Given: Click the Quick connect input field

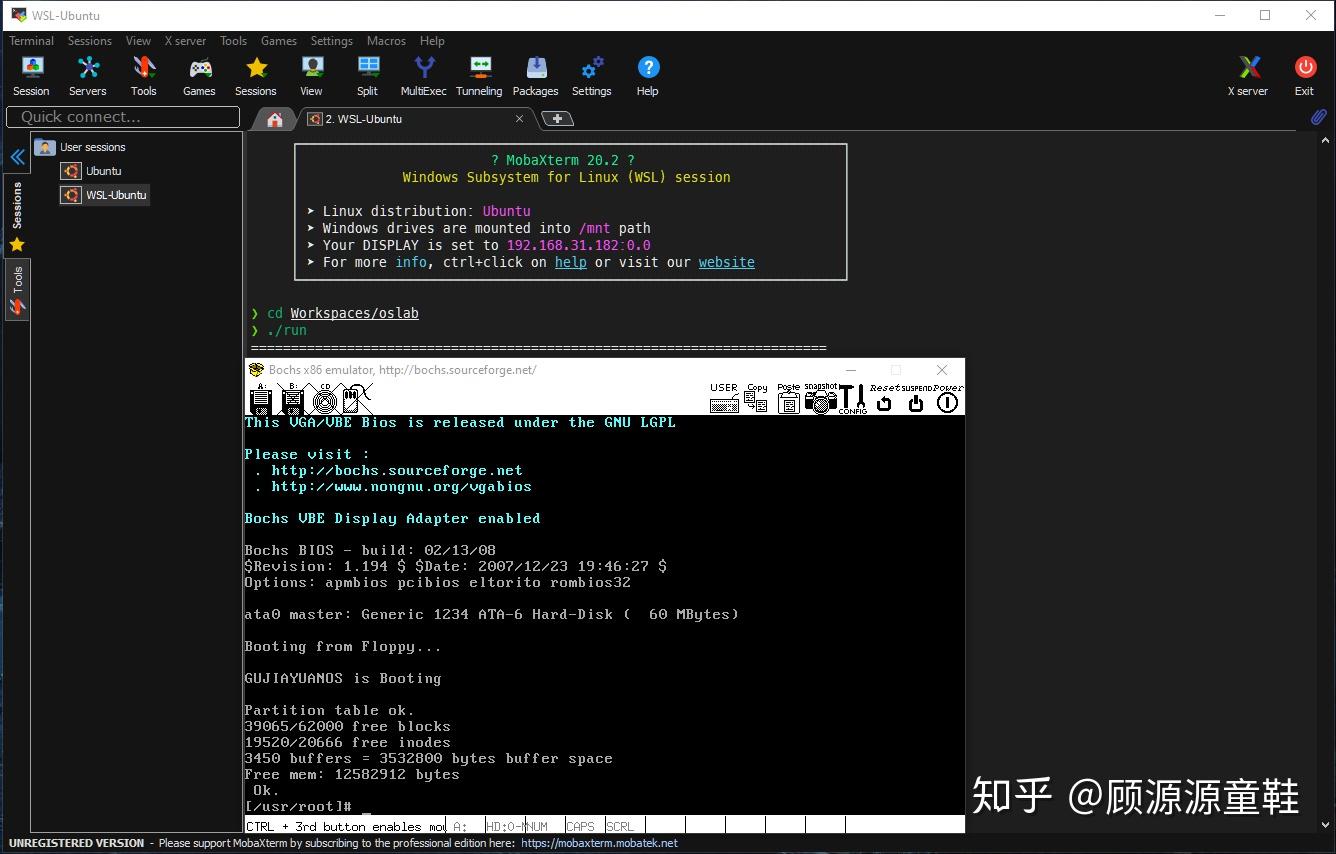Looking at the screenshot, I should tap(122, 117).
